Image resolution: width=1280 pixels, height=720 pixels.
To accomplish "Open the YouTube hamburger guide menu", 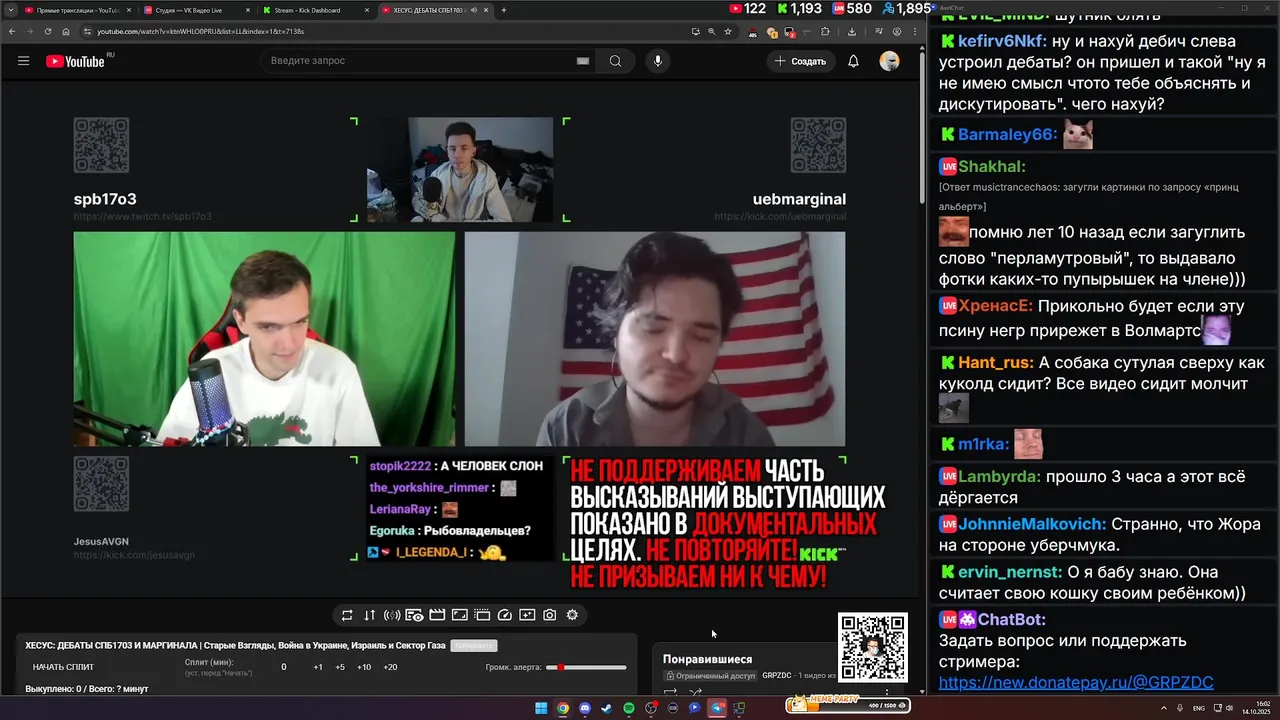I will [x=23, y=61].
